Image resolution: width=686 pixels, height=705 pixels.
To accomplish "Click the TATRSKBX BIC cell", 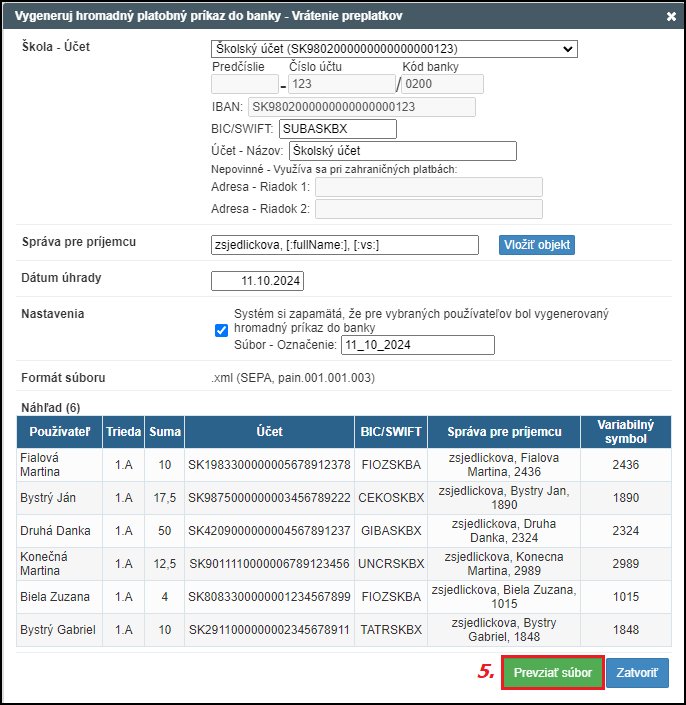I will [x=391, y=629].
